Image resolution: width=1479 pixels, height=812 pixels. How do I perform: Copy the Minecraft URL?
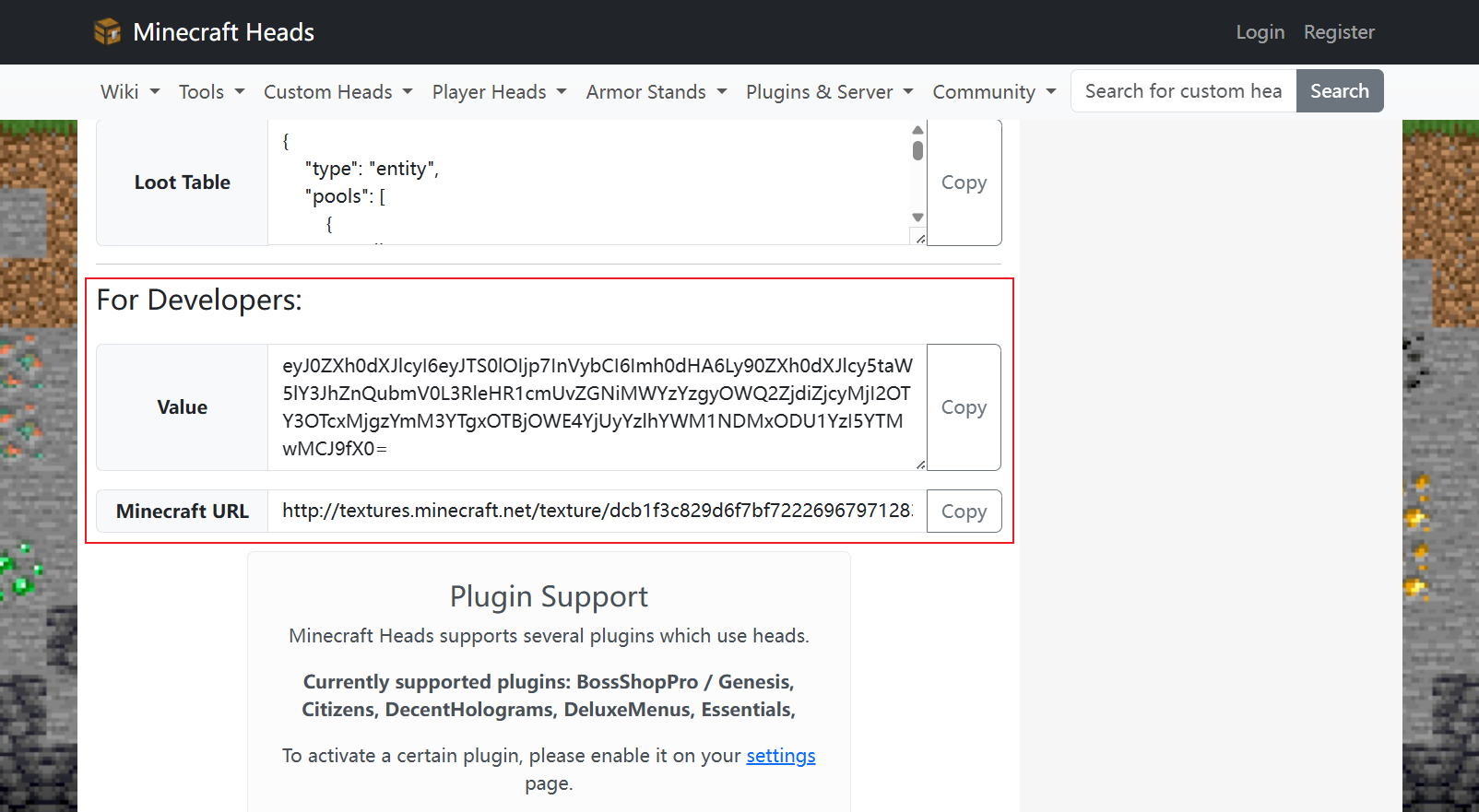(x=964, y=512)
